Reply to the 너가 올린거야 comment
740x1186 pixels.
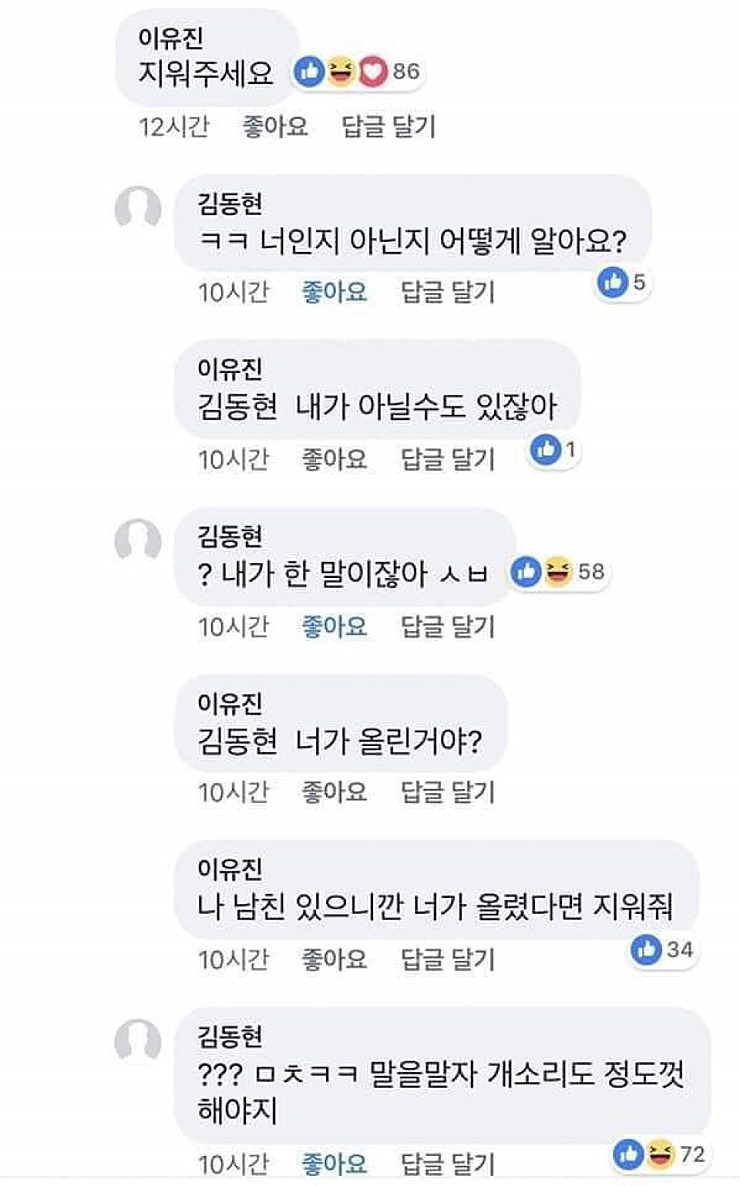click(x=448, y=793)
